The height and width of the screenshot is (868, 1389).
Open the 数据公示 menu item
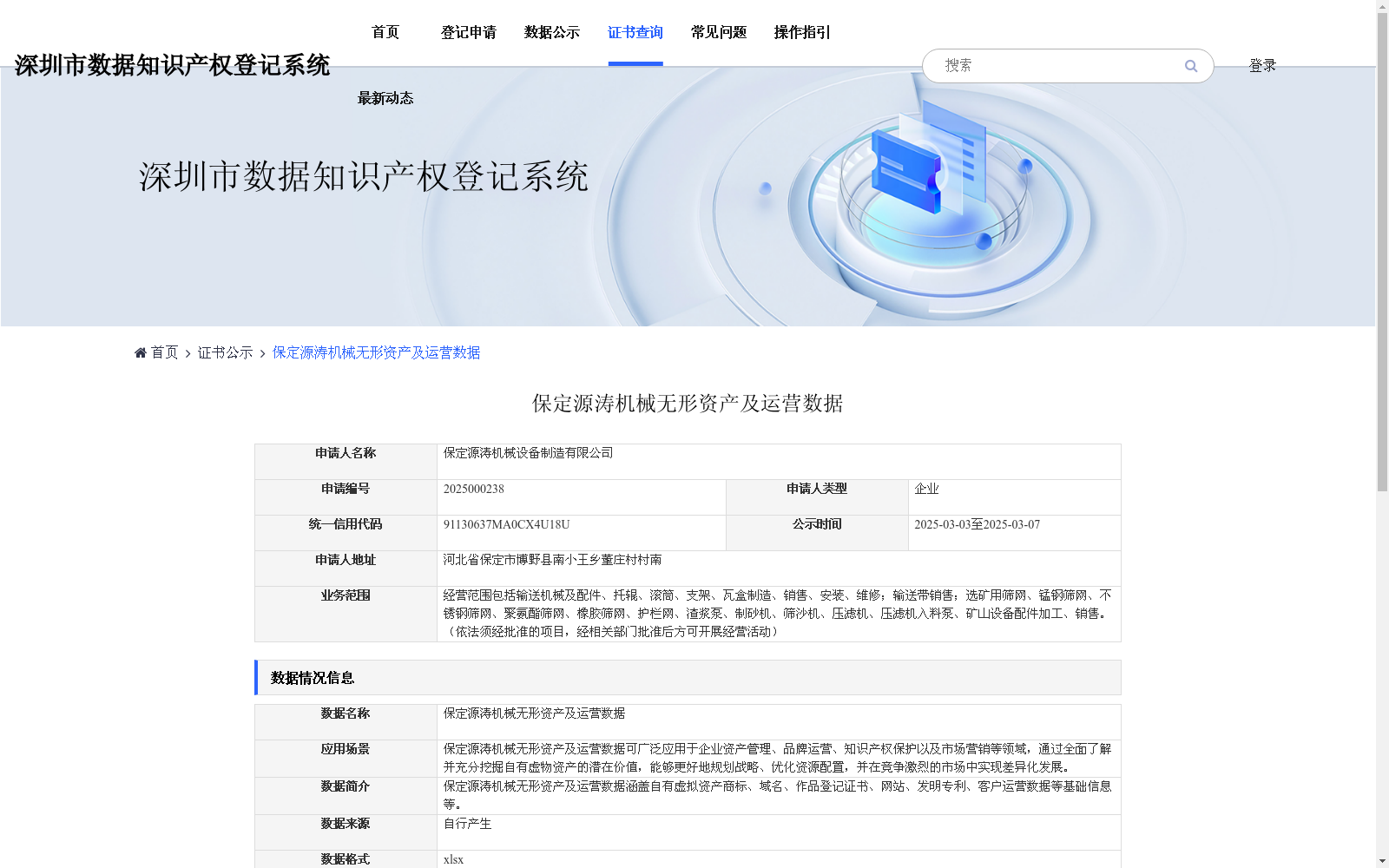point(552,33)
